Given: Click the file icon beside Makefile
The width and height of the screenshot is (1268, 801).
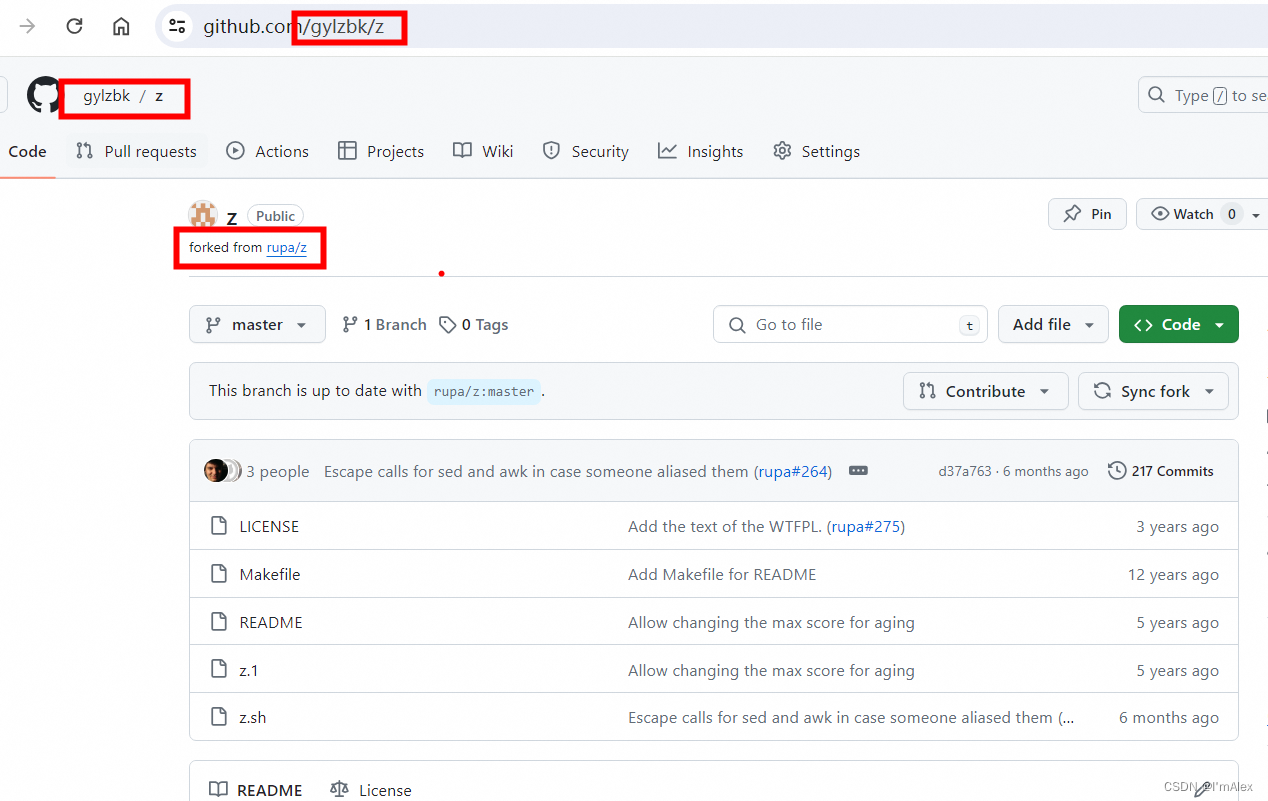Looking at the screenshot, I should (x=219, y=574).
